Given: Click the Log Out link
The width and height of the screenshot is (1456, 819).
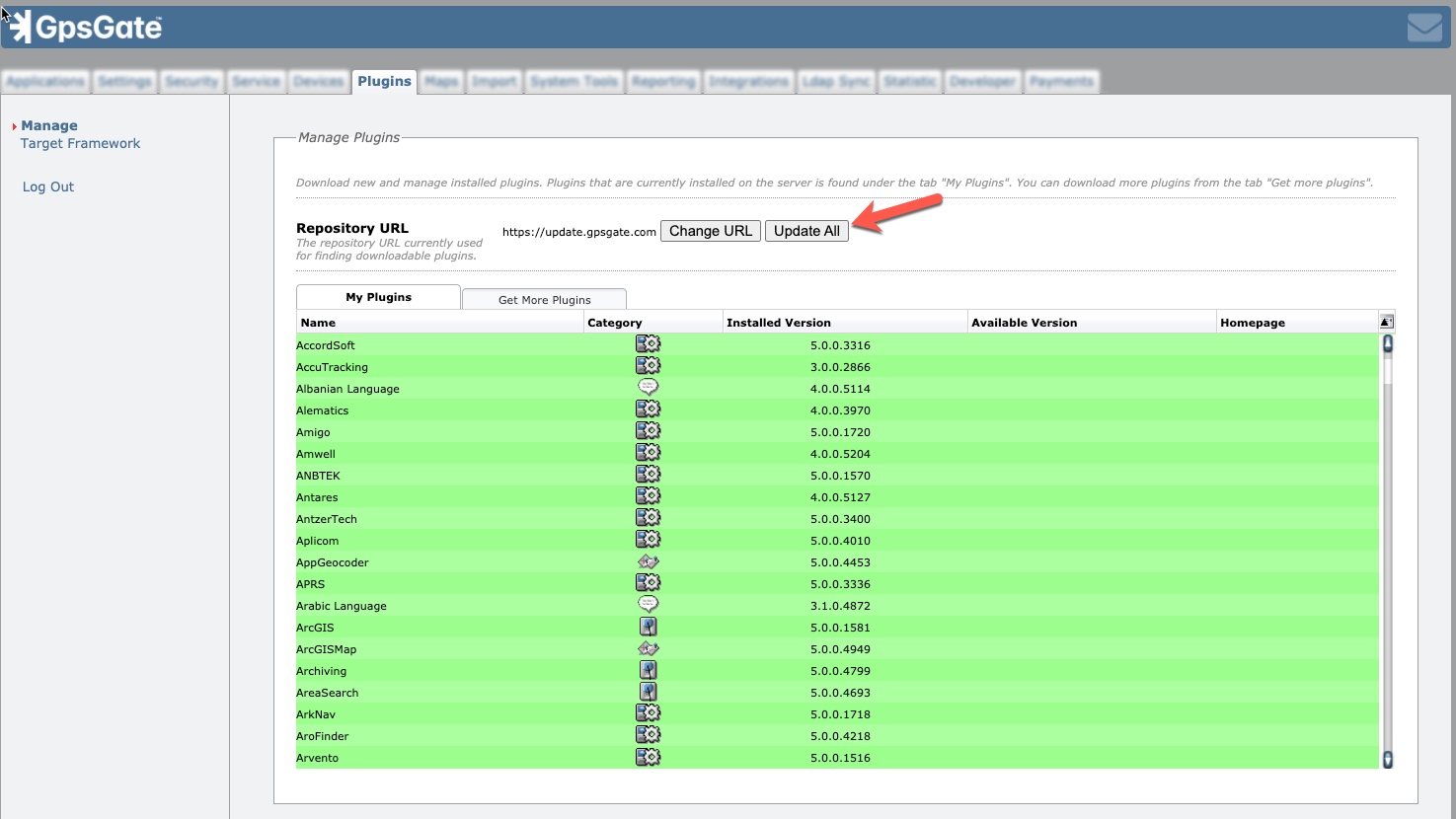Looking at the screenshot, I should [x=48, y=186].
